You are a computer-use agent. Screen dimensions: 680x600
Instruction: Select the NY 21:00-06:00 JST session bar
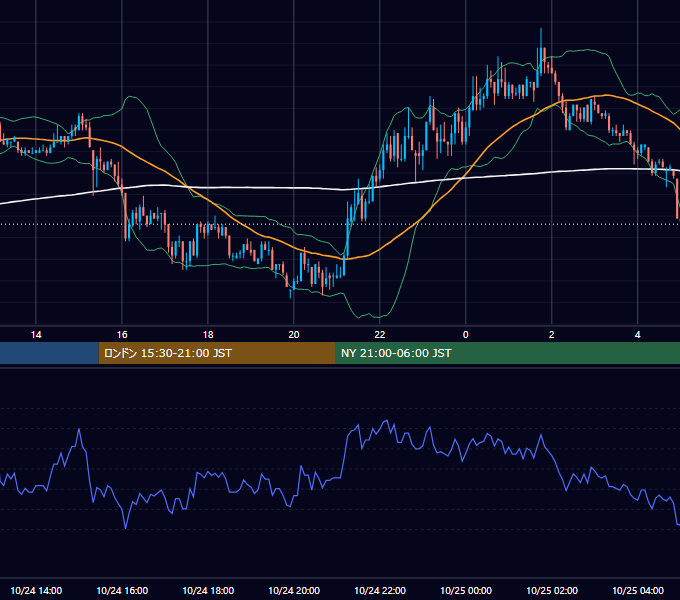click(507, 353)
